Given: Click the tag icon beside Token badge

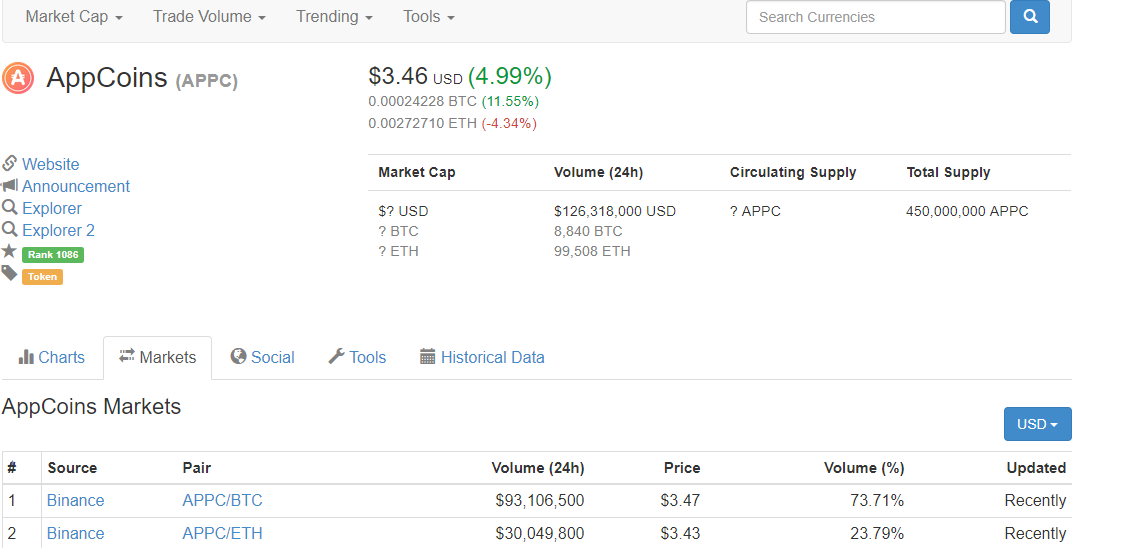Looking at the screenshot, I should pyautogui.click(x=10, y=274).
